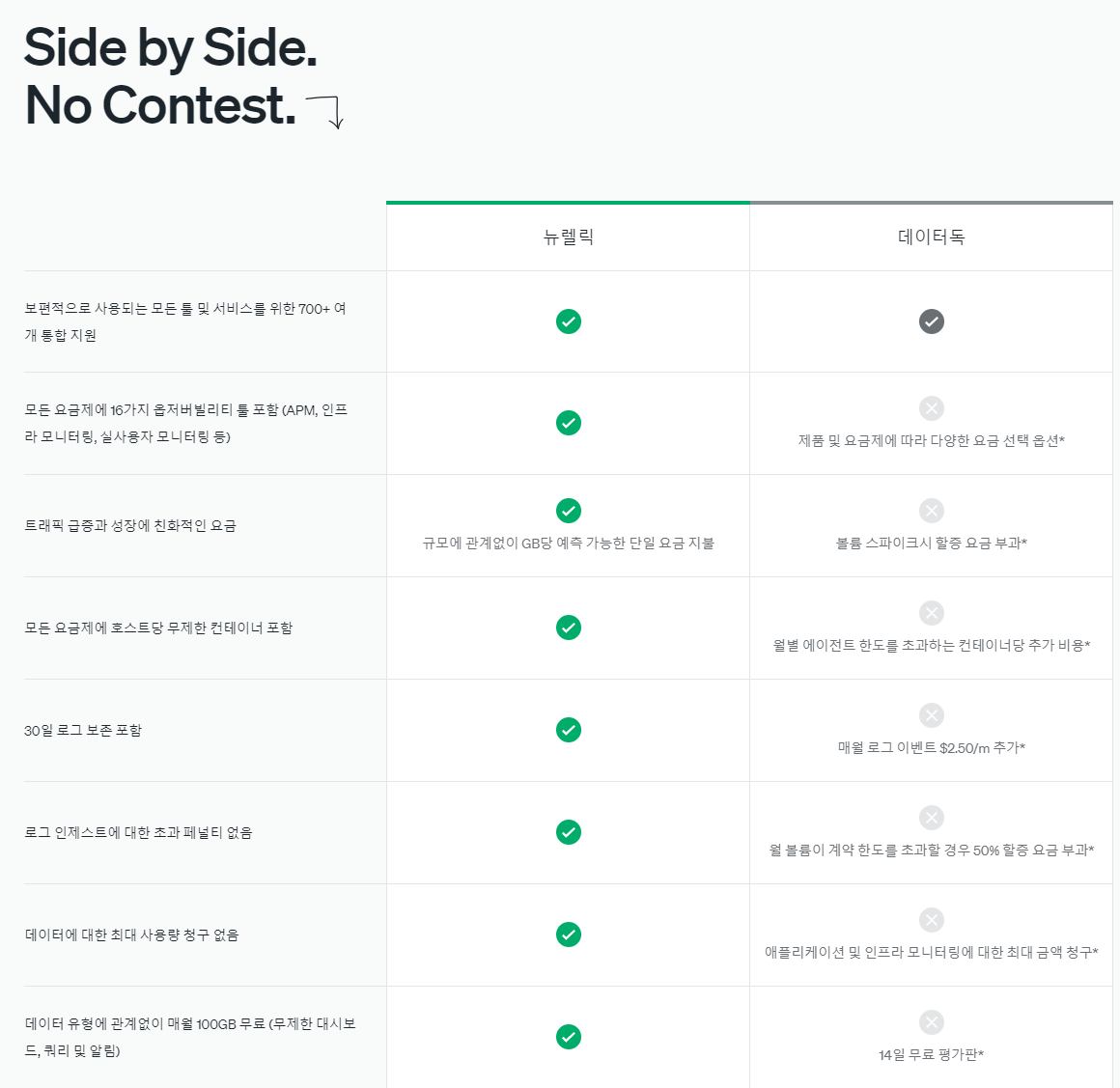Click gray X above 컨테이너당 추가 비용 text
The height and width of the screenshot is (1088, 1120).
[x=932, y=613]
